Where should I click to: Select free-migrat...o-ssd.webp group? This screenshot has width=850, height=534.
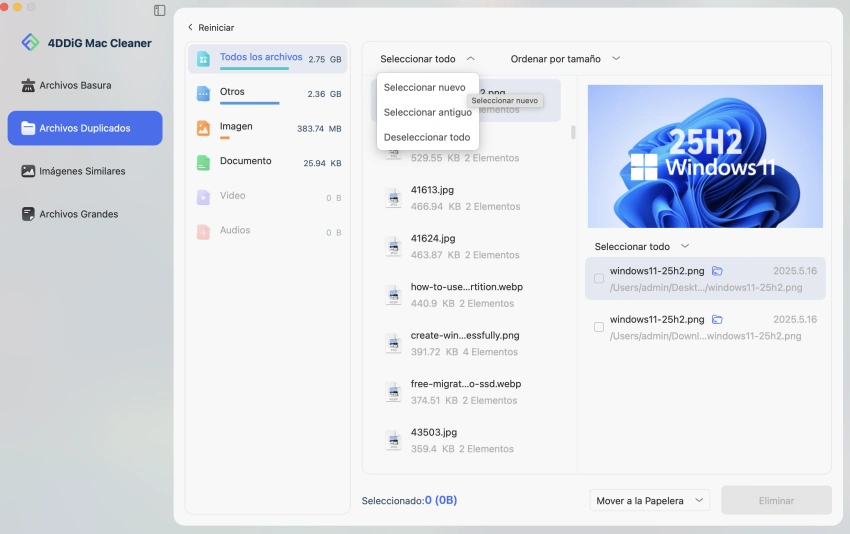466,392
